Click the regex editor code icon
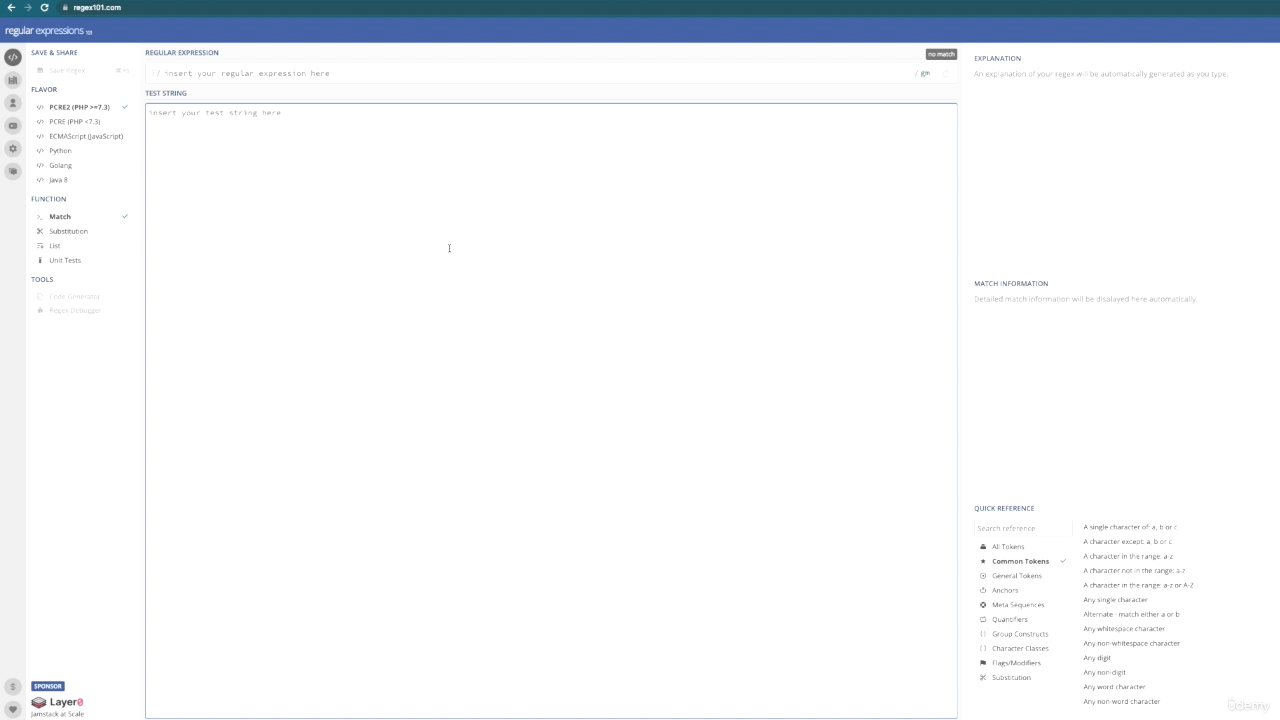1280x720 pixels. coord(13,57)
